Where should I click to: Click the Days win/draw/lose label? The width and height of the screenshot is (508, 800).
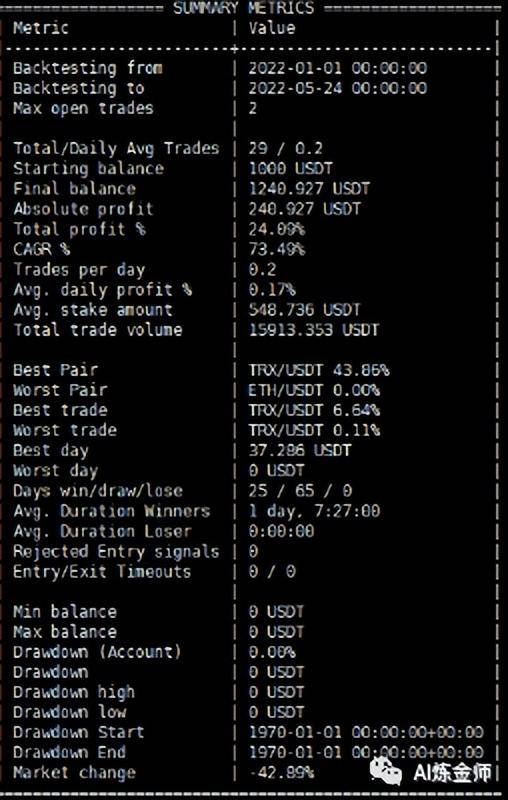point(98,491)
